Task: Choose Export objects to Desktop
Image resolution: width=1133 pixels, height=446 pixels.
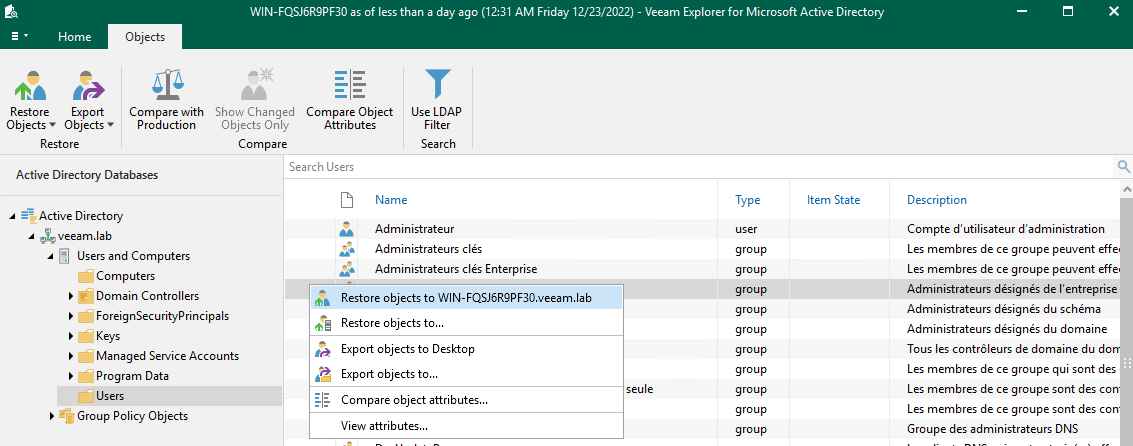Action: [x=466, y=349]
